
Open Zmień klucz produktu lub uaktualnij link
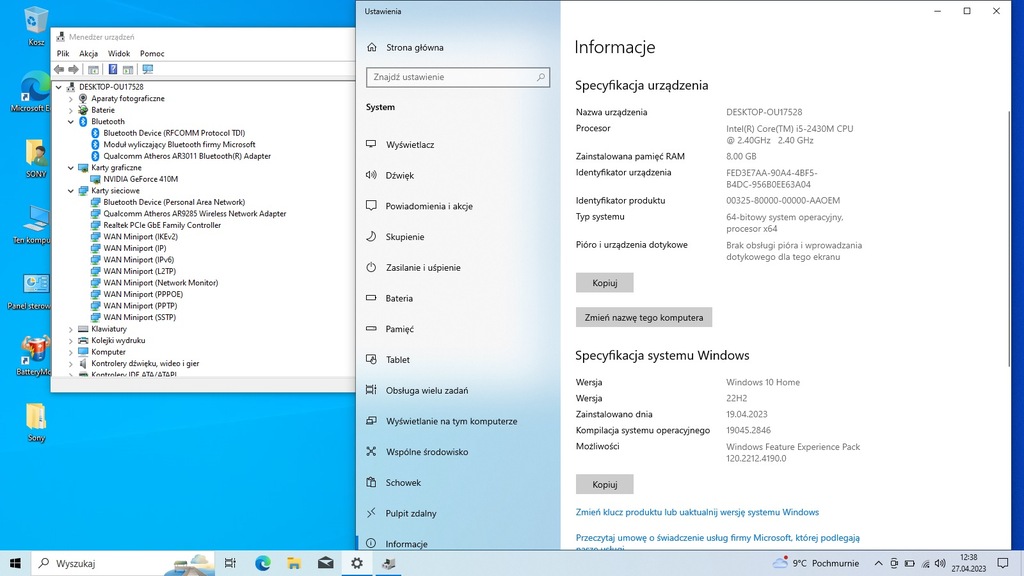[x=697, y=512]
